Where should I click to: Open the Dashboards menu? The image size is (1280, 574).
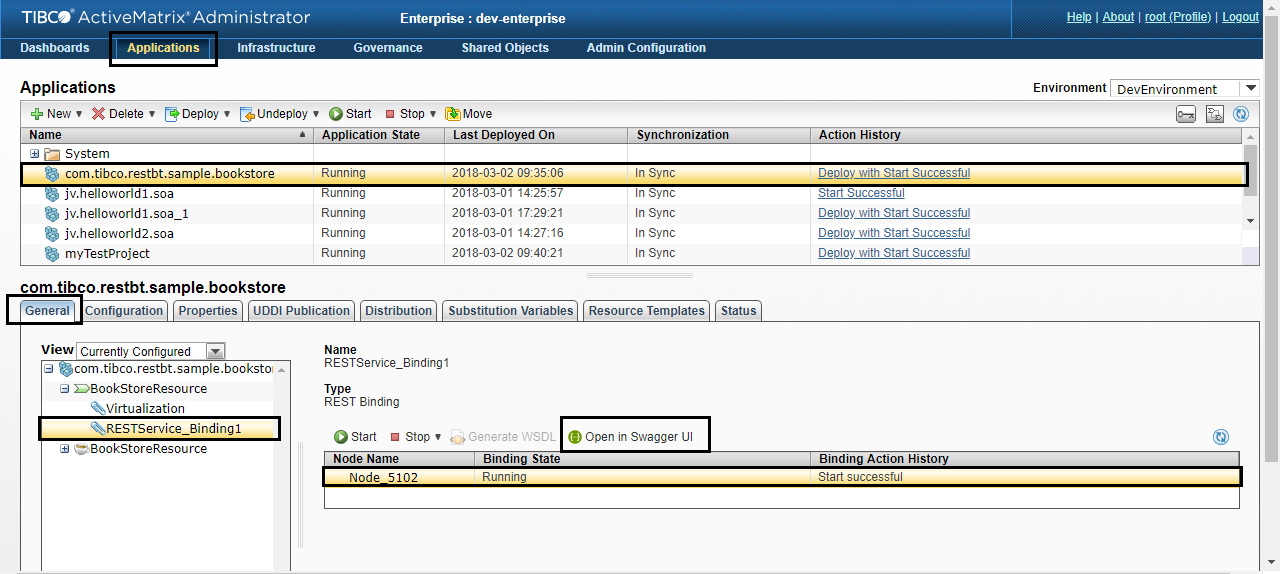pyautogui.click(x=55, y=48)
